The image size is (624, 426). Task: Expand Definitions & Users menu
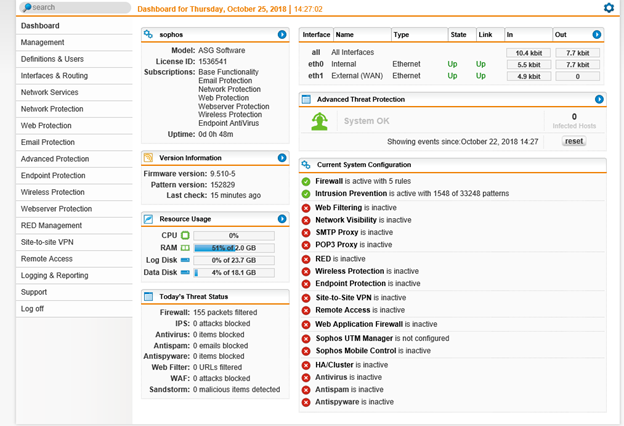(x=74, y=59)
